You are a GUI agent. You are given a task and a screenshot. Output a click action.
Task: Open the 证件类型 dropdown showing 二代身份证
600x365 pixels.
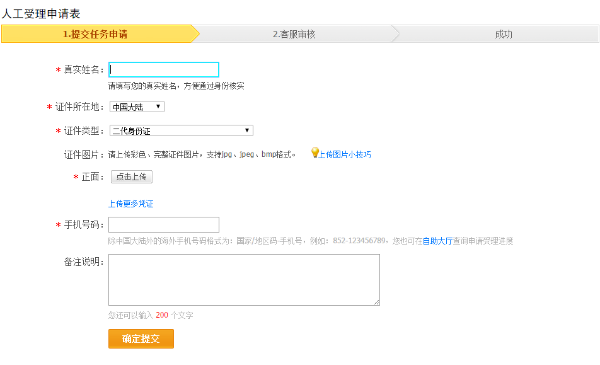click(x=181, y=130)
